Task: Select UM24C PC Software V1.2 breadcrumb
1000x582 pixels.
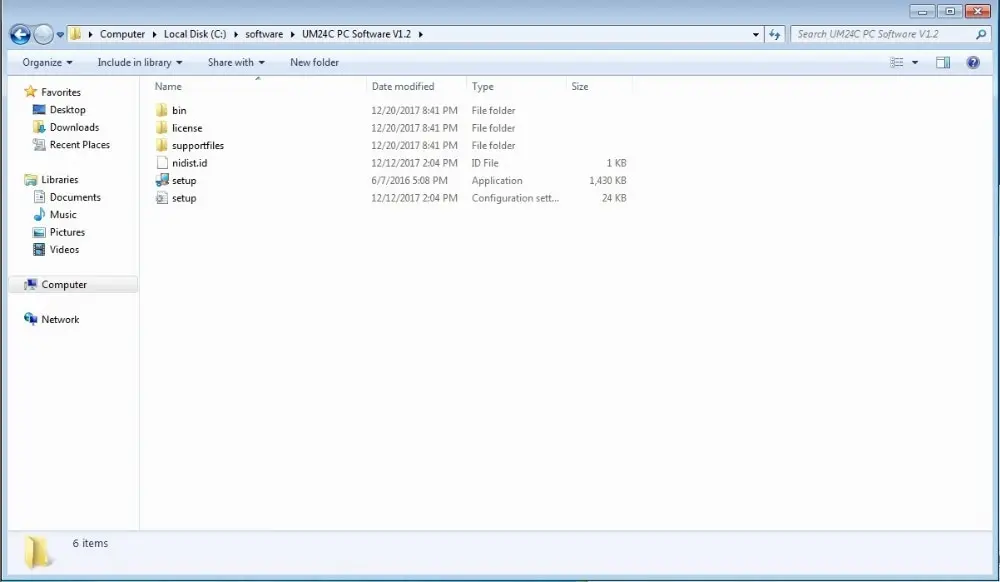Action: pos(356,34)
